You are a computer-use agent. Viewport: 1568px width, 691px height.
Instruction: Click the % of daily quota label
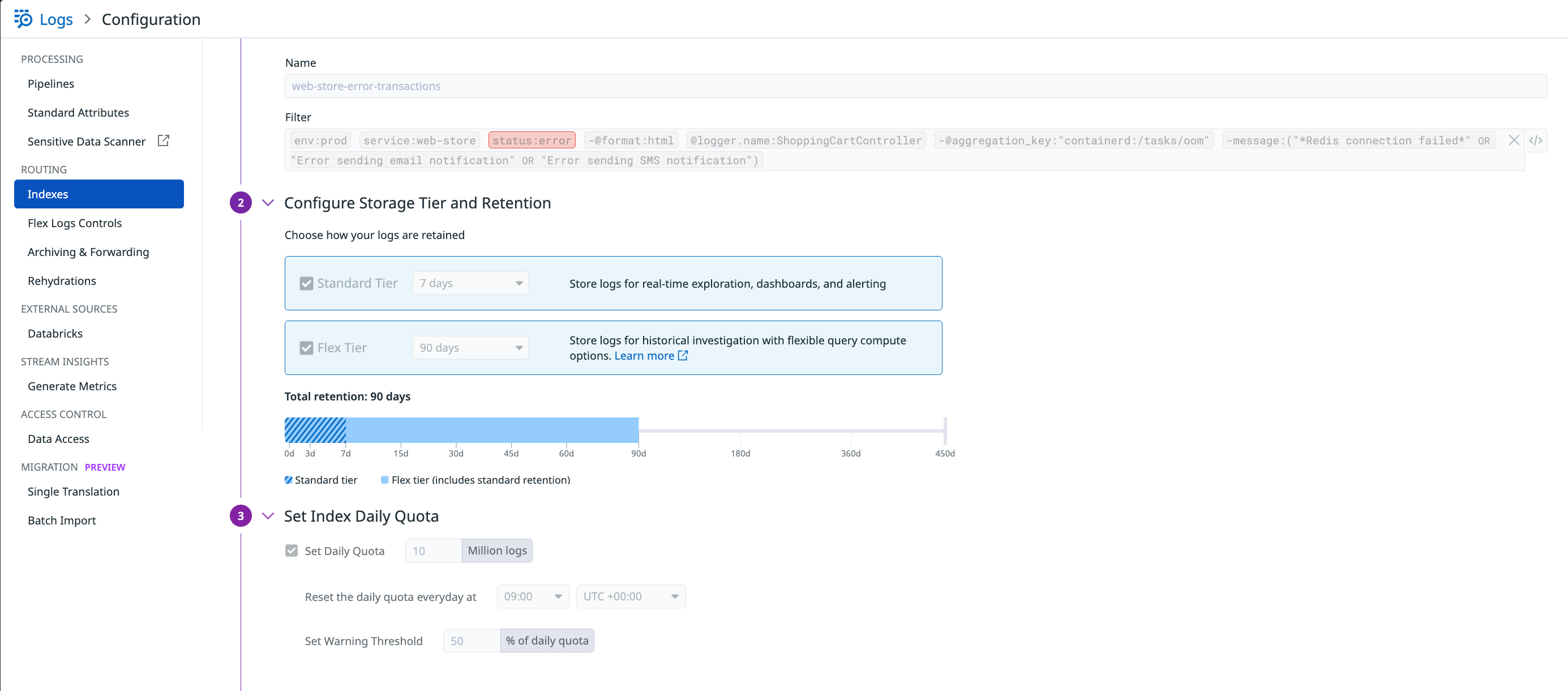547,641
